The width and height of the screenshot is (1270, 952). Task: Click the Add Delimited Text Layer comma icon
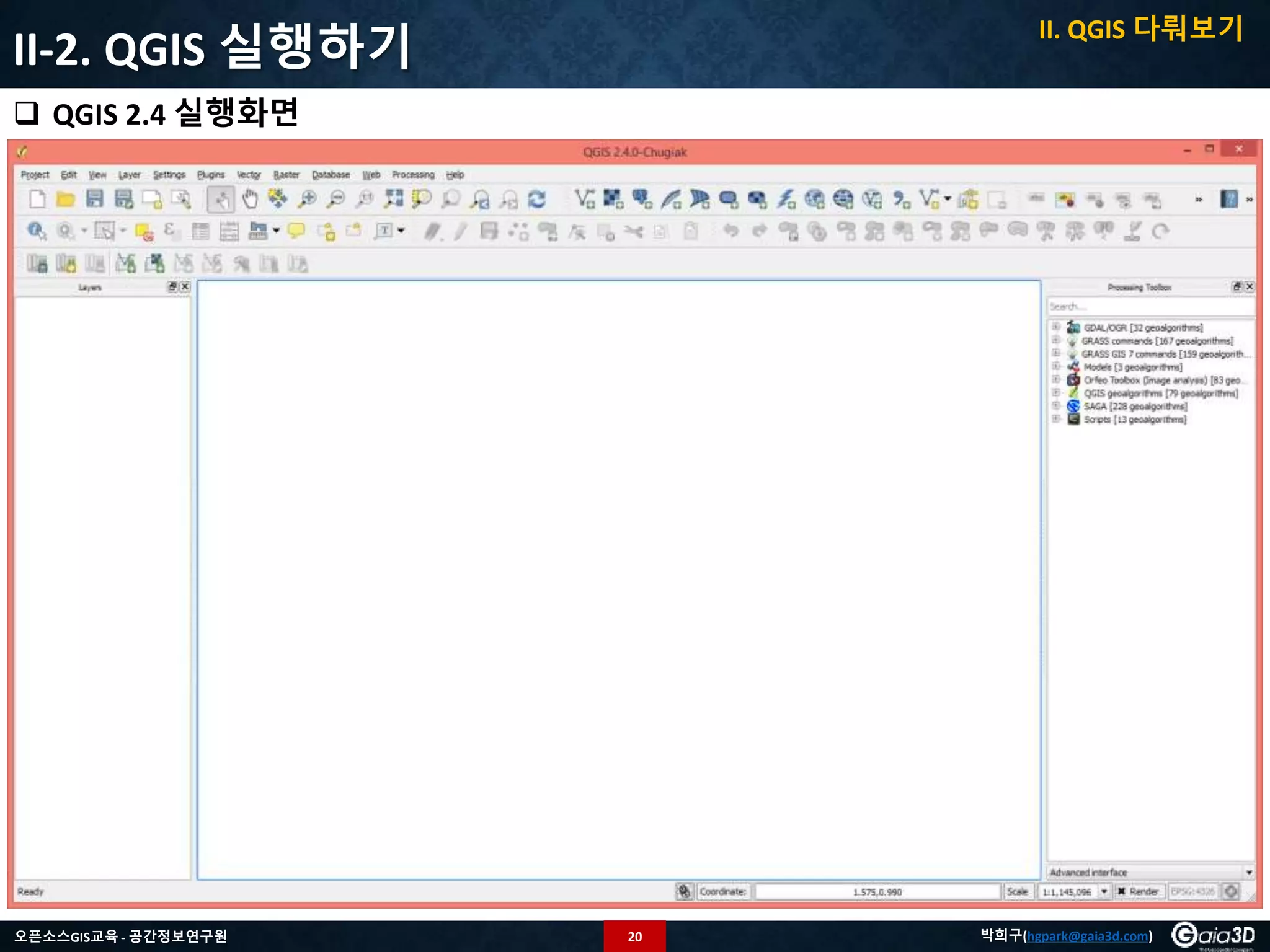point(901,200)
